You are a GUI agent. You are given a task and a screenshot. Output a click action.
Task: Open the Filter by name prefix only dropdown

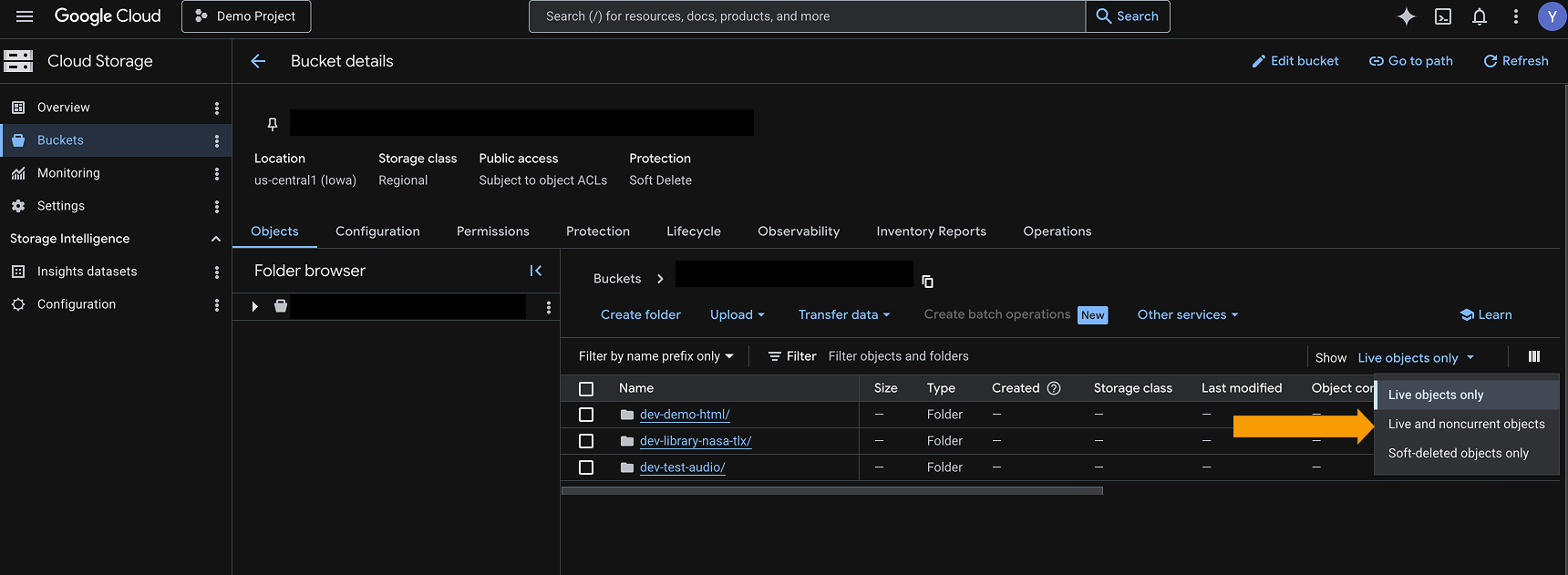(656, 356)
